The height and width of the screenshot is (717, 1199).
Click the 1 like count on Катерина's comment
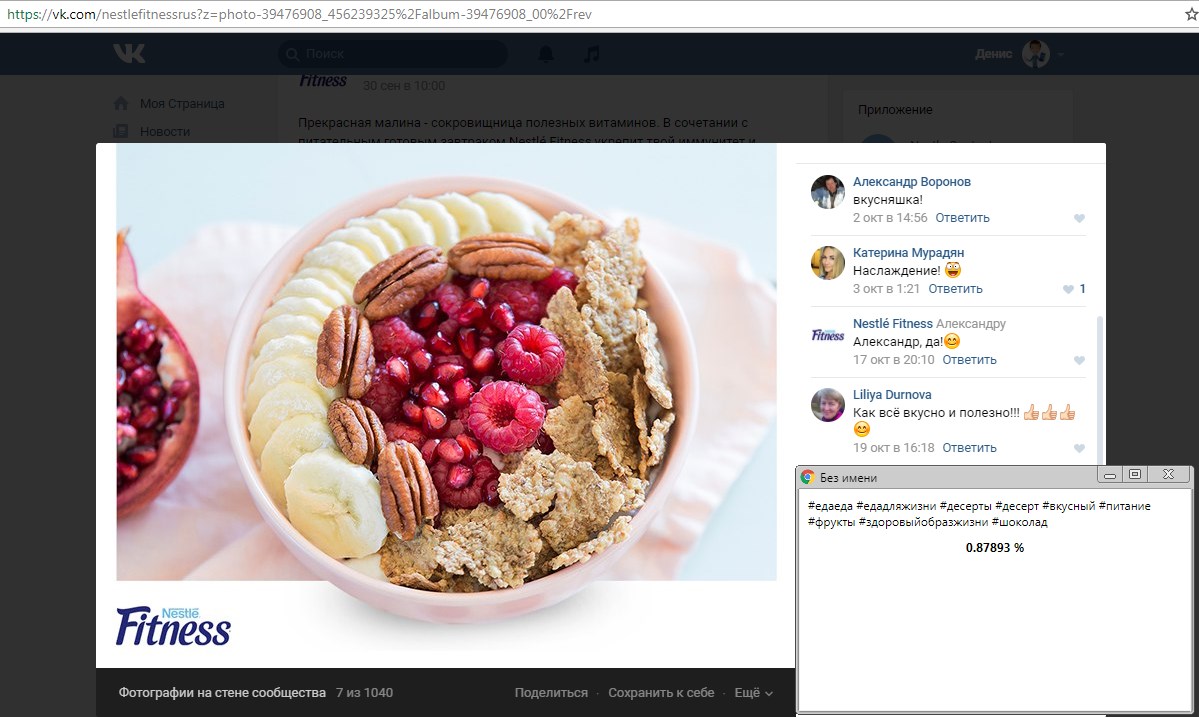point(1082,289)
